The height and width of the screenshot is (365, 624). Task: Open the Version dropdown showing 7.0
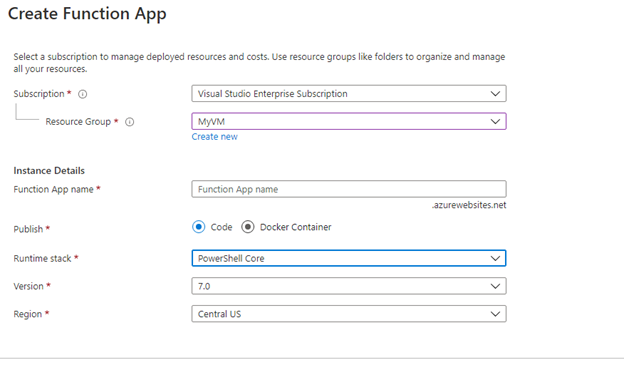point(349,286)
